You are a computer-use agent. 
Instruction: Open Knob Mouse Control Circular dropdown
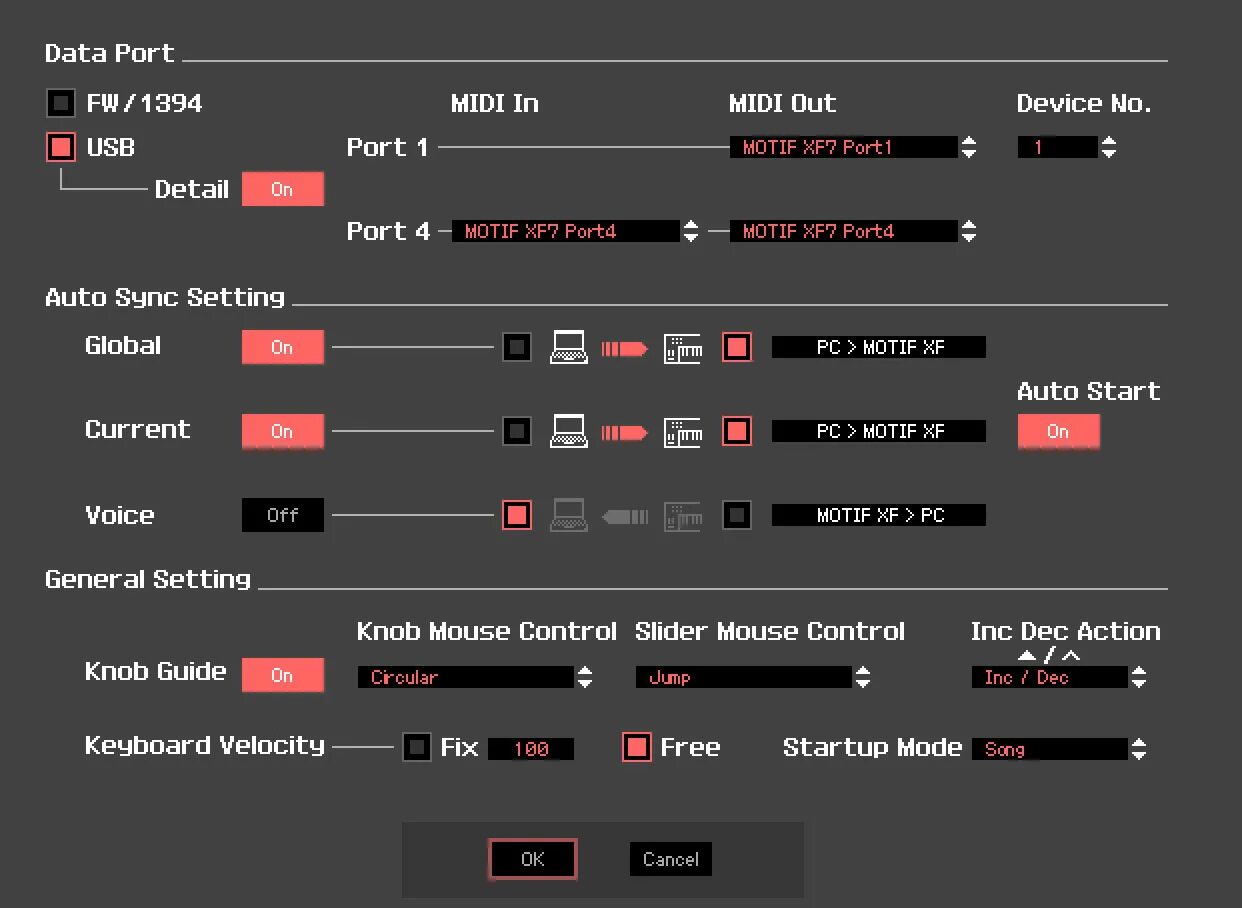pyautogui.click(x=466, y=677)
